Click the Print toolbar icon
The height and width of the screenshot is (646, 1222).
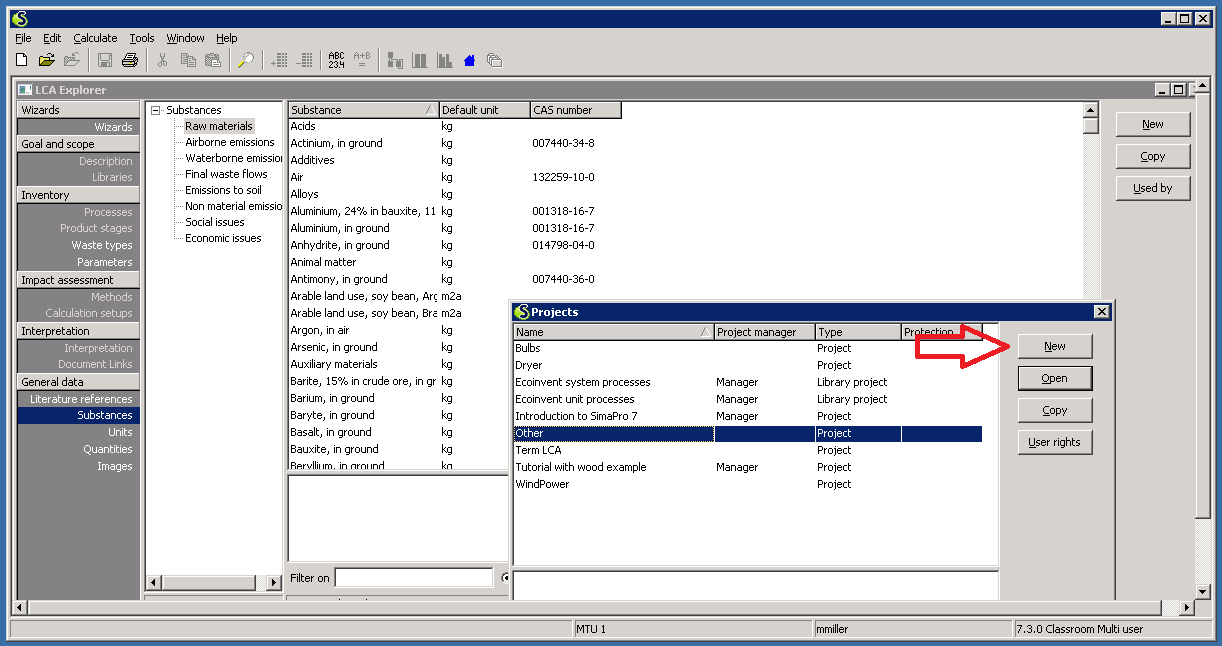[x=129, y=61]
